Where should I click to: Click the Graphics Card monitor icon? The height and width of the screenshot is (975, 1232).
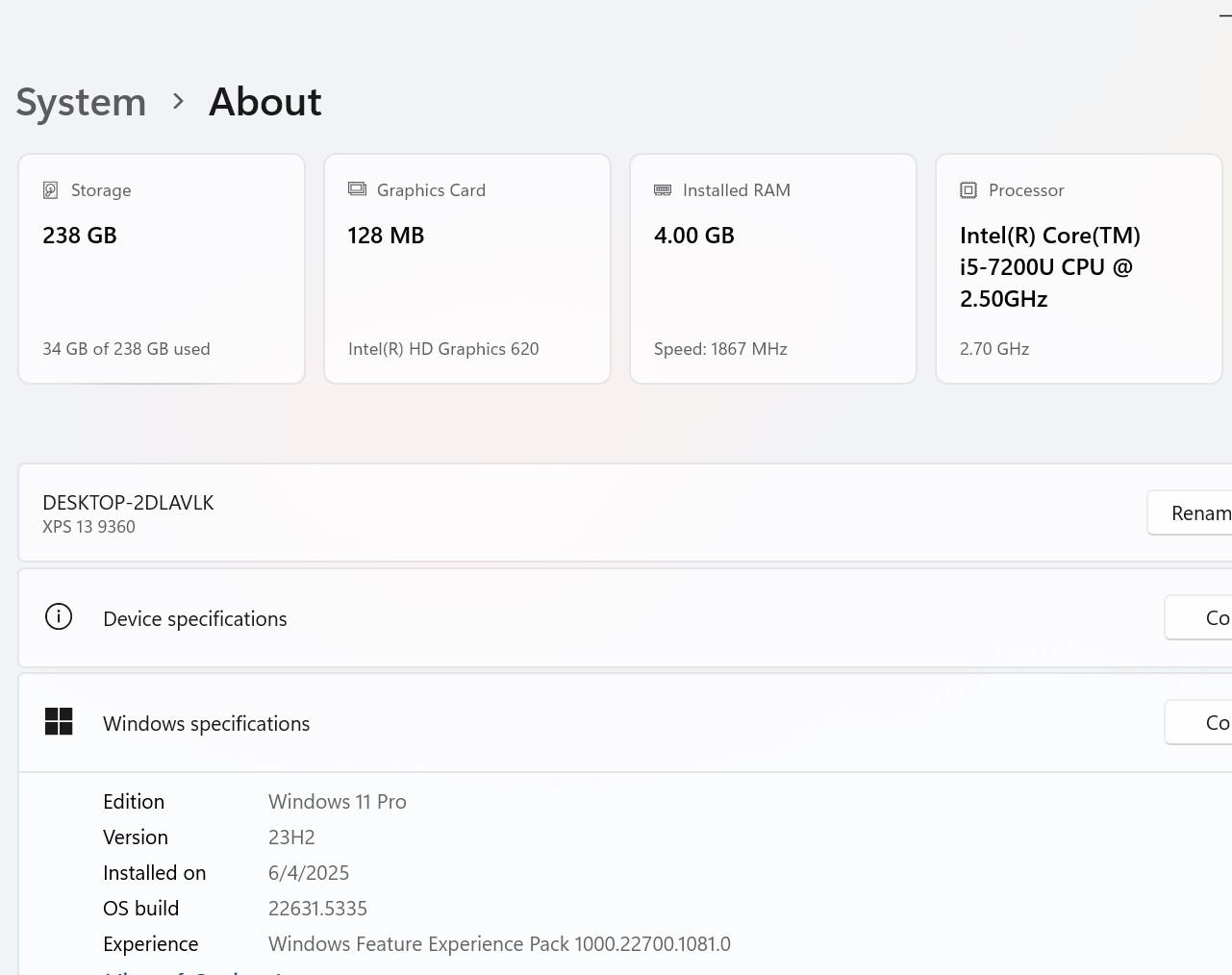click(x=357, y=189)
